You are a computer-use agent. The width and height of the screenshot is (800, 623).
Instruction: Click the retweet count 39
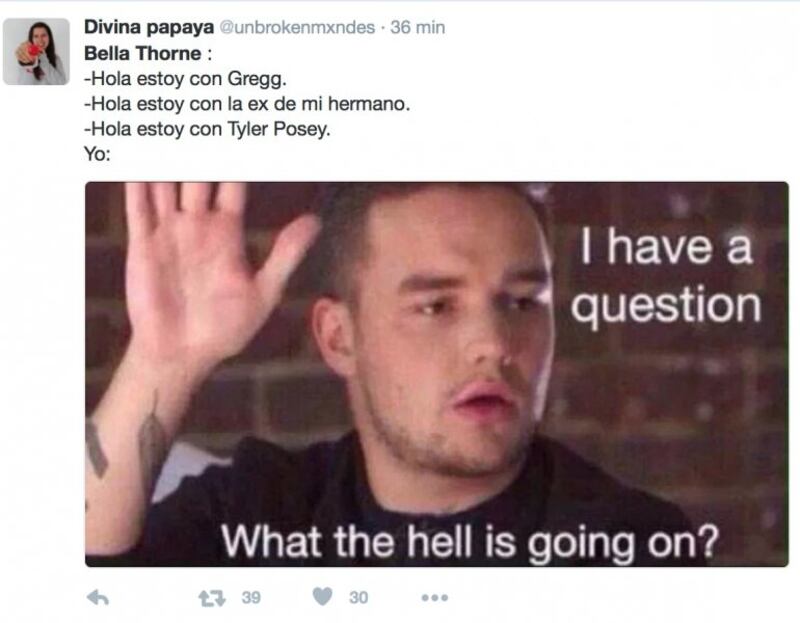[251, 597]
